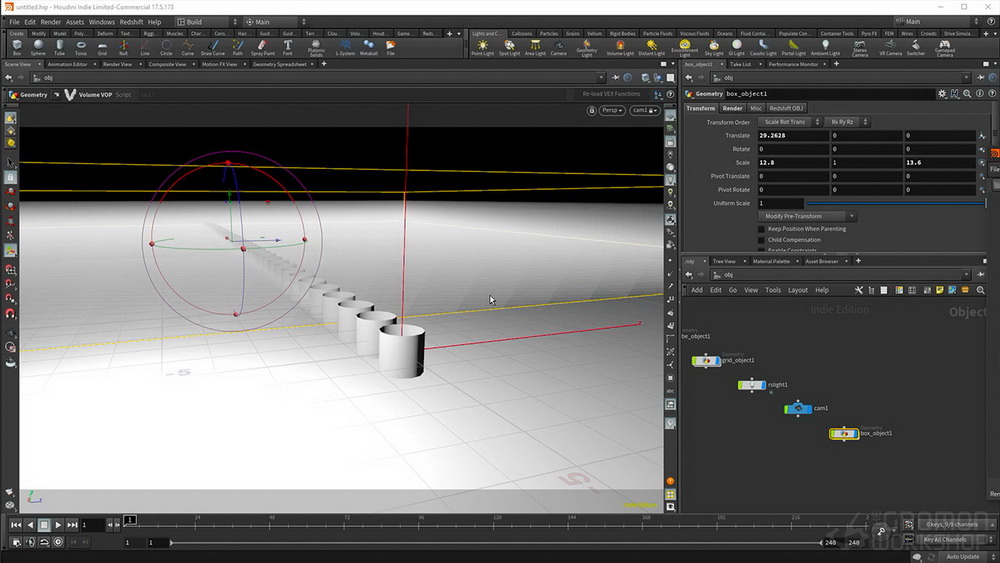The width and height of the screenshot is (1000, 563).
Task: Select the Sphere shelf tool
Action: (x=38, y=48)
